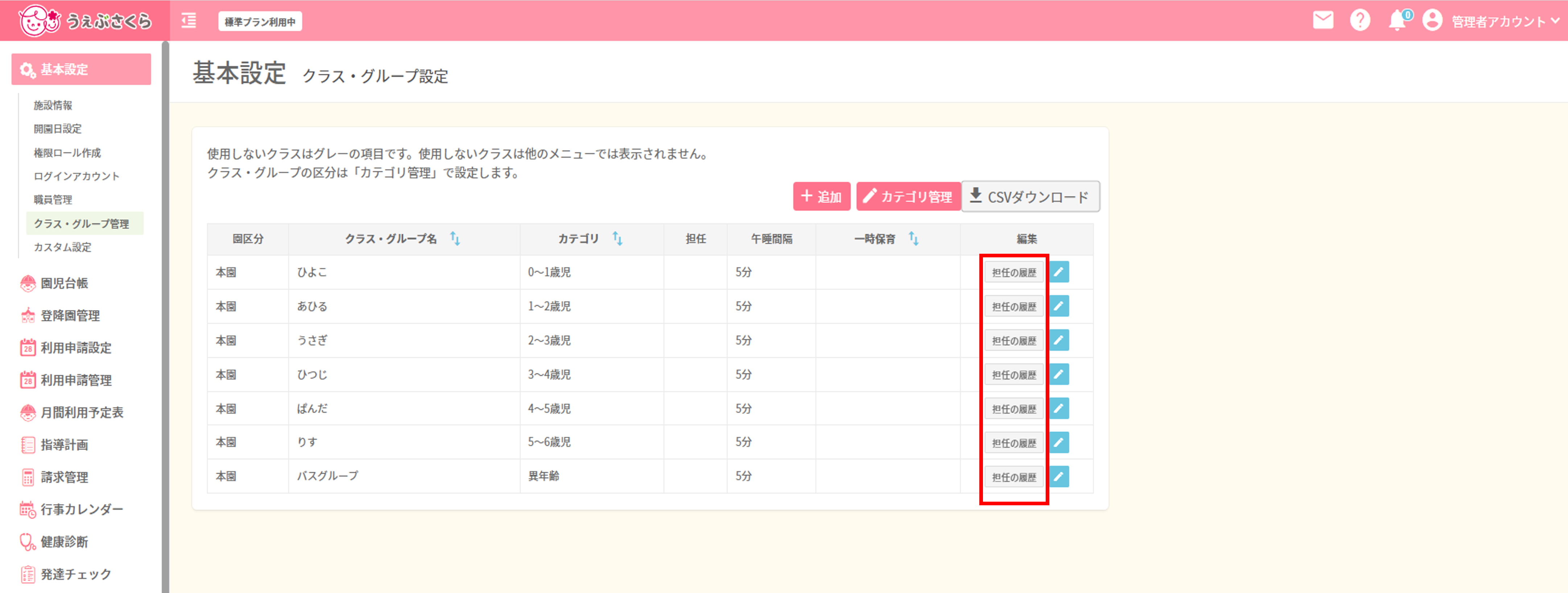Edit the うさぎ class with pencil icon
The image size is (1568, 593).
click(1059, 340)
